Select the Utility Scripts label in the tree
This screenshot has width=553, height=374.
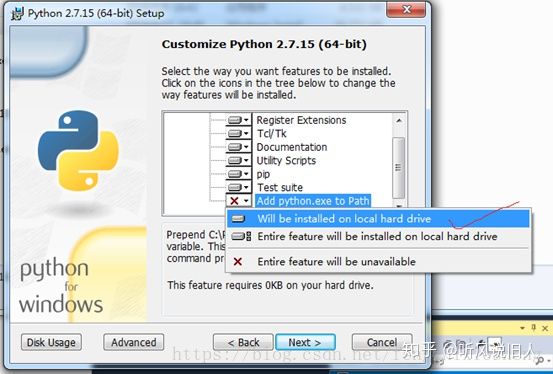tap(286, 160)
